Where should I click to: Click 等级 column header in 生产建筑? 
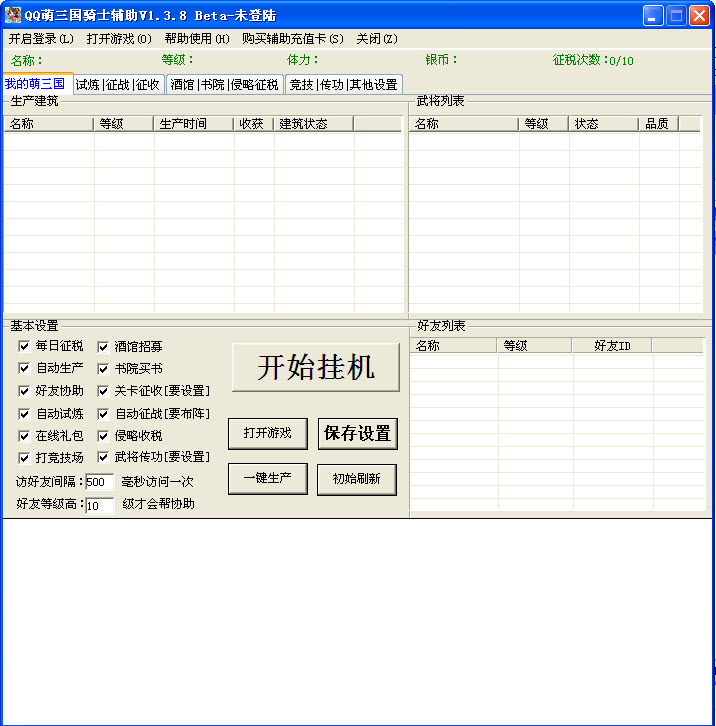coord(124,124)
